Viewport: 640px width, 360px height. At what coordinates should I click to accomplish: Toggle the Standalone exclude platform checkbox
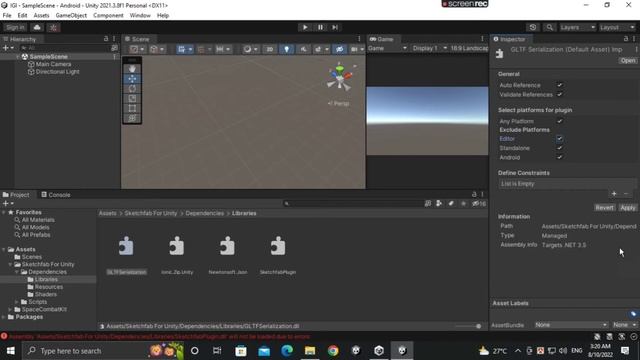560,148
